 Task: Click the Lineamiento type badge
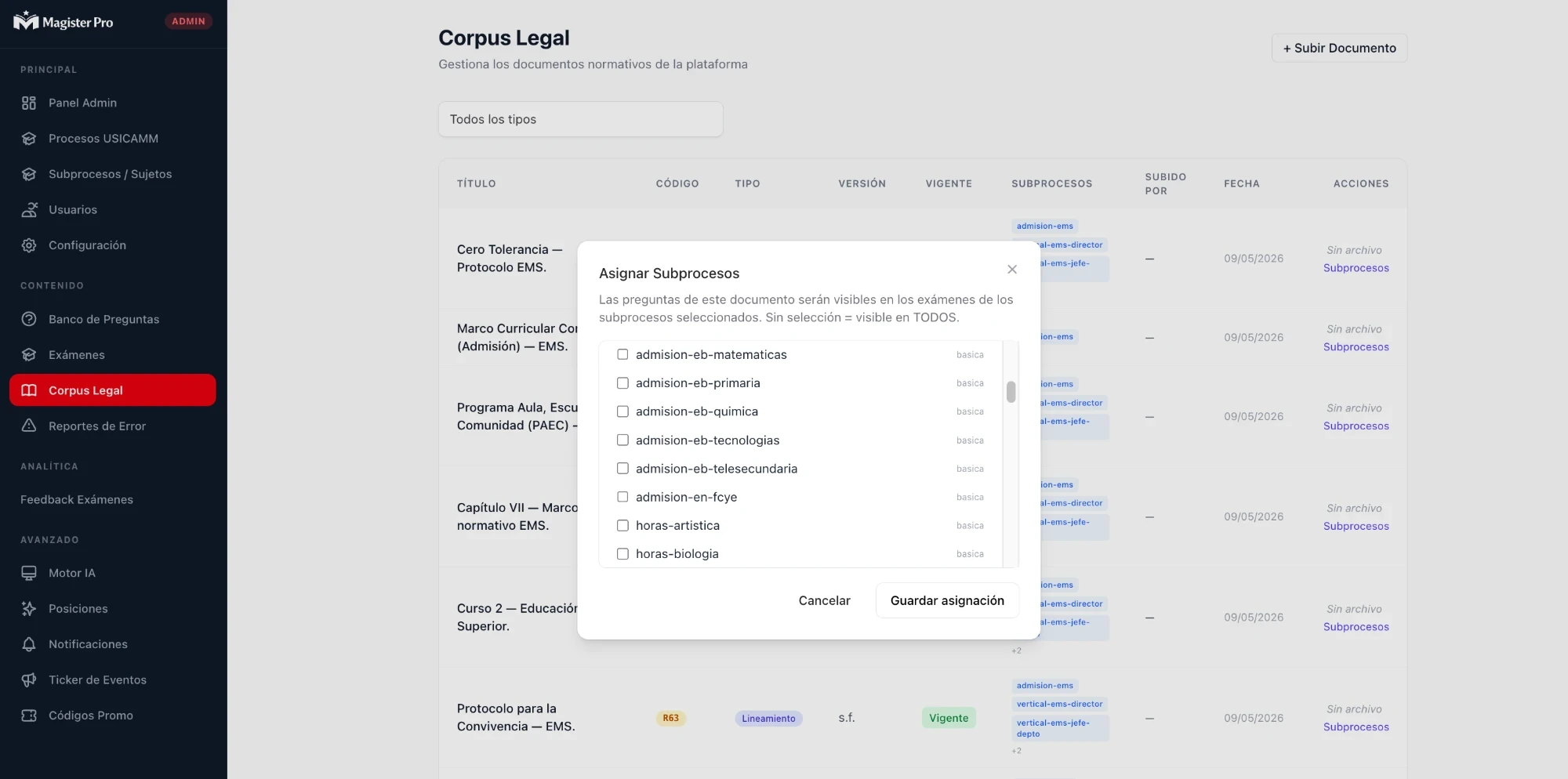tap(768, 719)
